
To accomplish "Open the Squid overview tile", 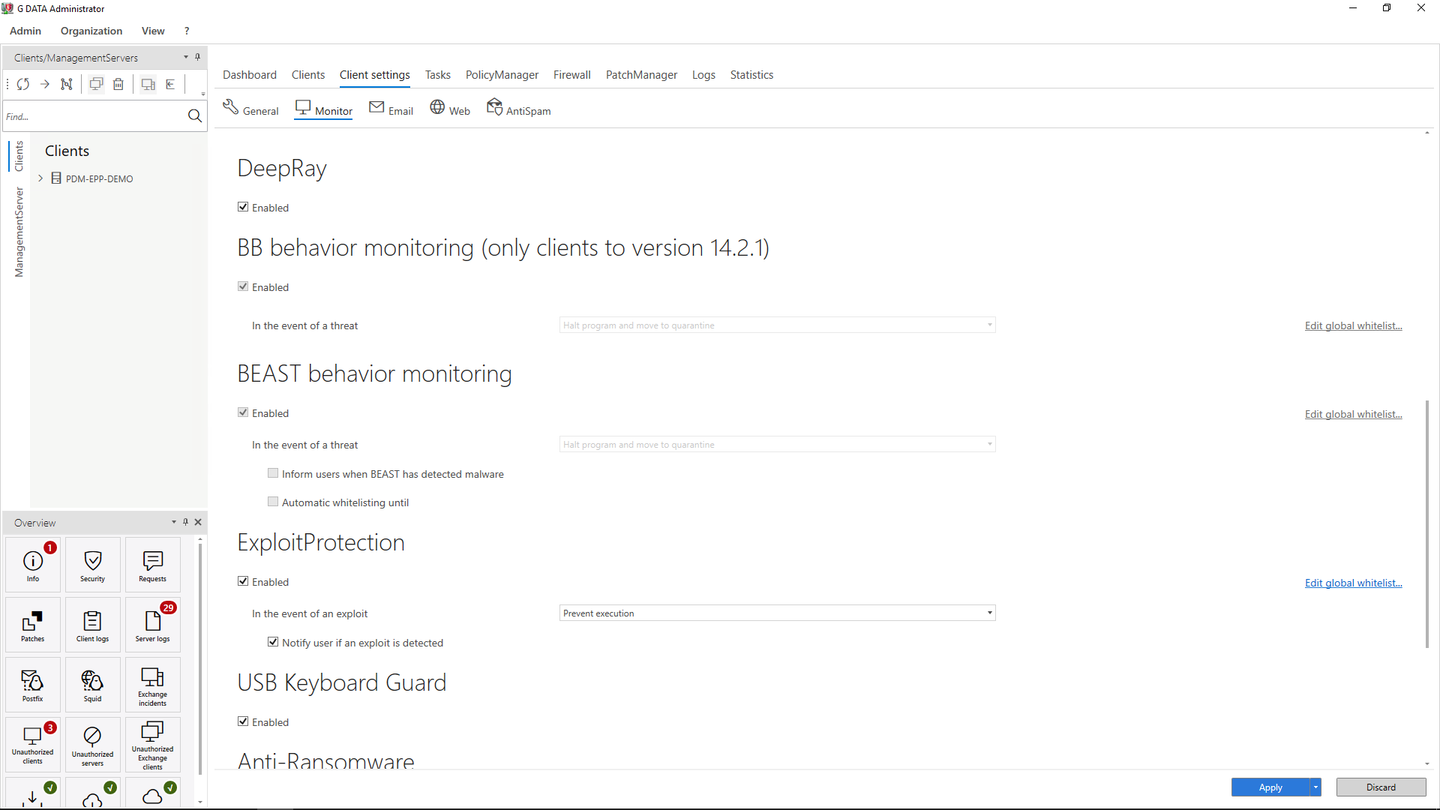I will 93,685.
